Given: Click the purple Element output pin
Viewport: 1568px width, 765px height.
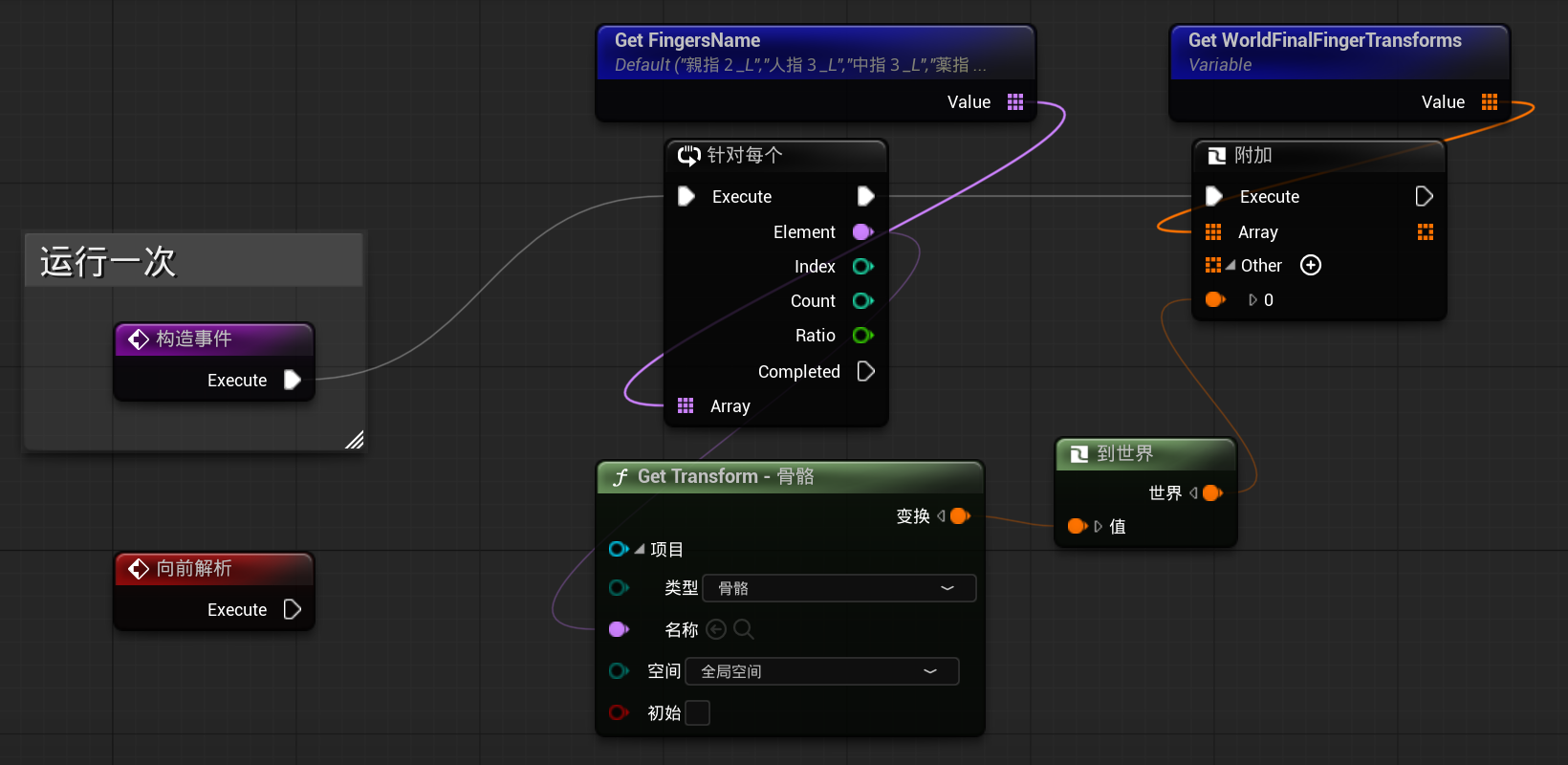Looking at the screenshot, I should pyautogui.click(x=862, y=232).
